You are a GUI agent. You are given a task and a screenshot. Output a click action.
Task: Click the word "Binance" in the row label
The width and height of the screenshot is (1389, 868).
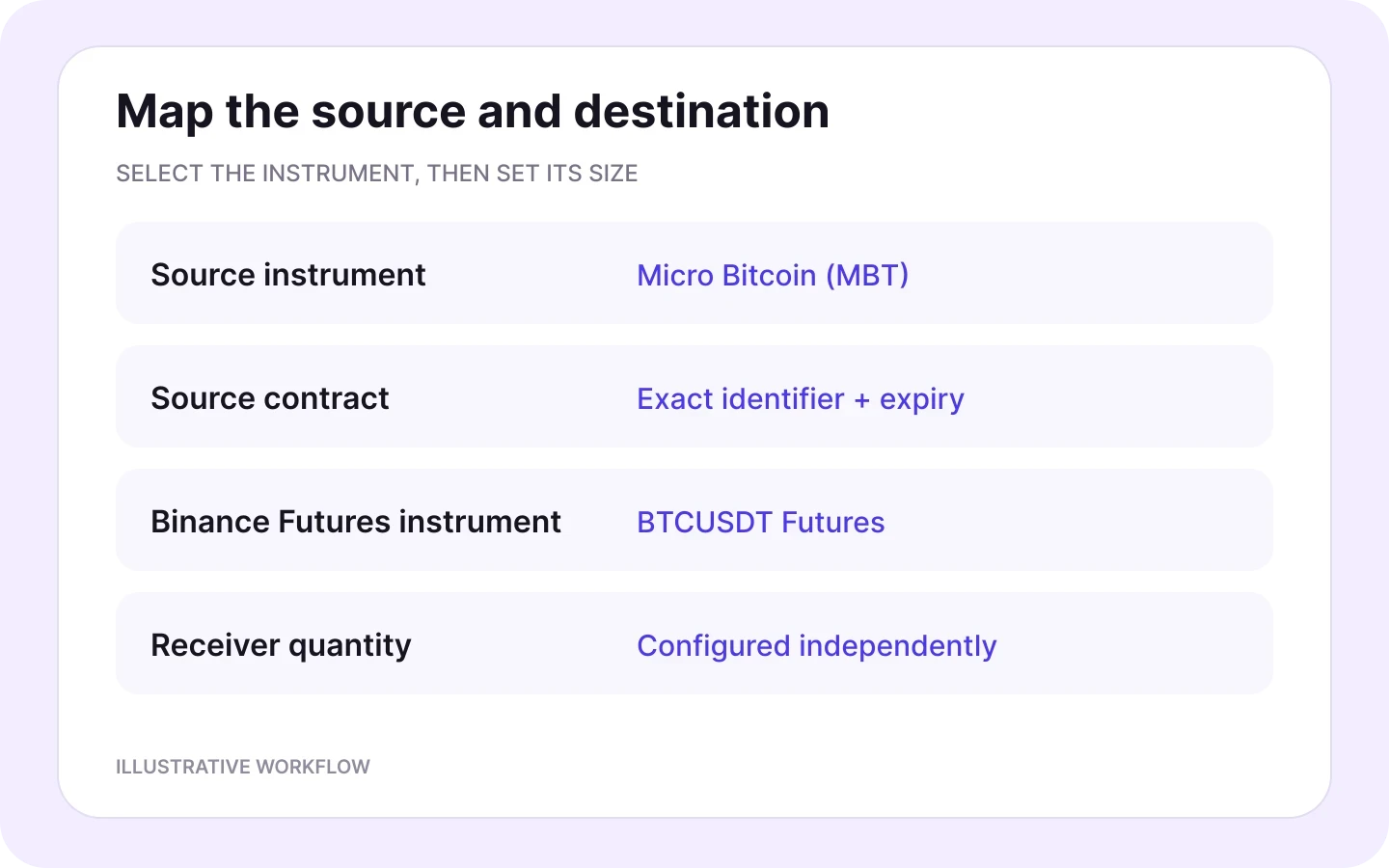(210, 522)
